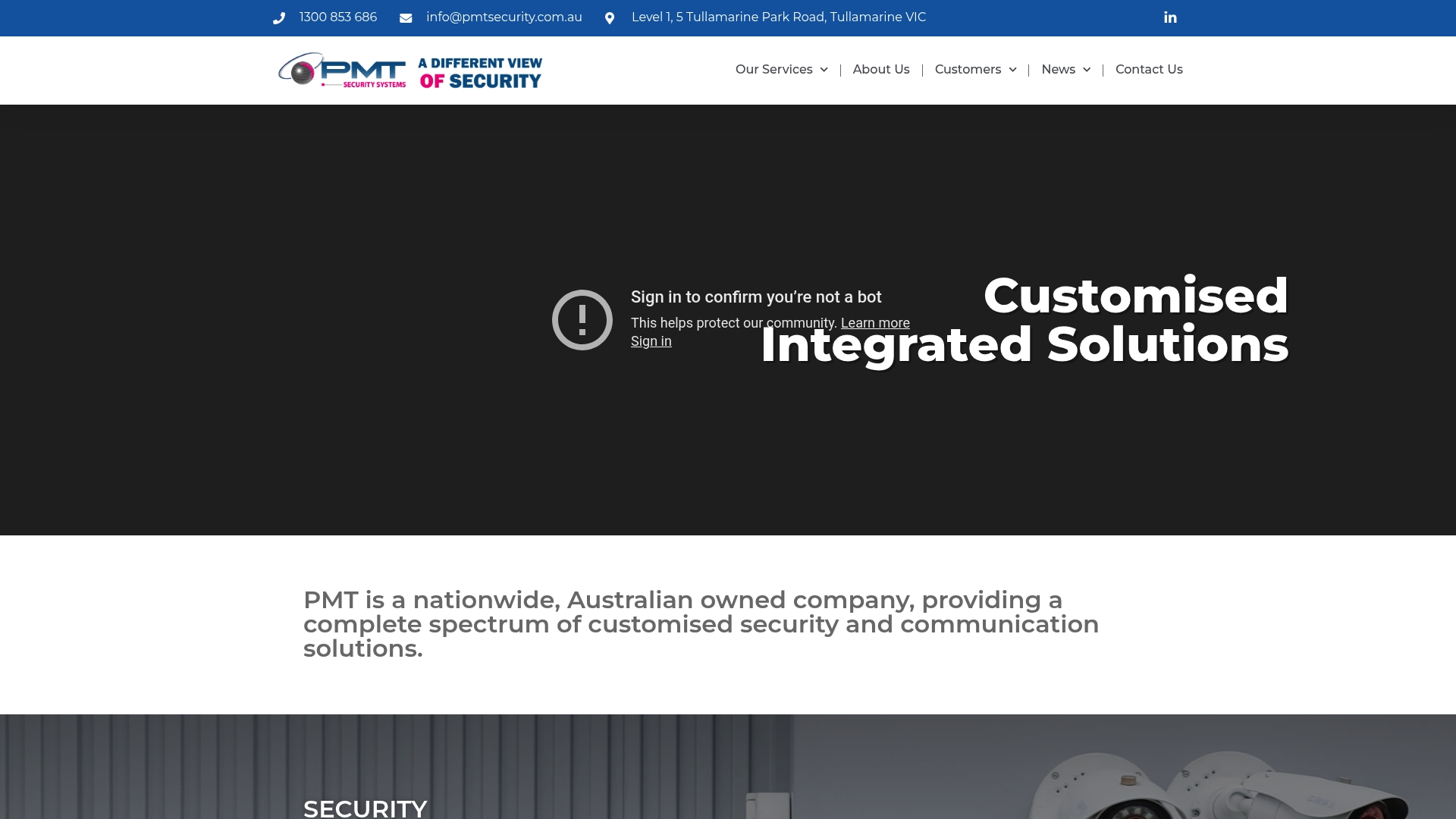Click the Customised Integrated Solutions heading
Image resolution: width=1456 pixels, height=819 pixels.
point(1025,320)
